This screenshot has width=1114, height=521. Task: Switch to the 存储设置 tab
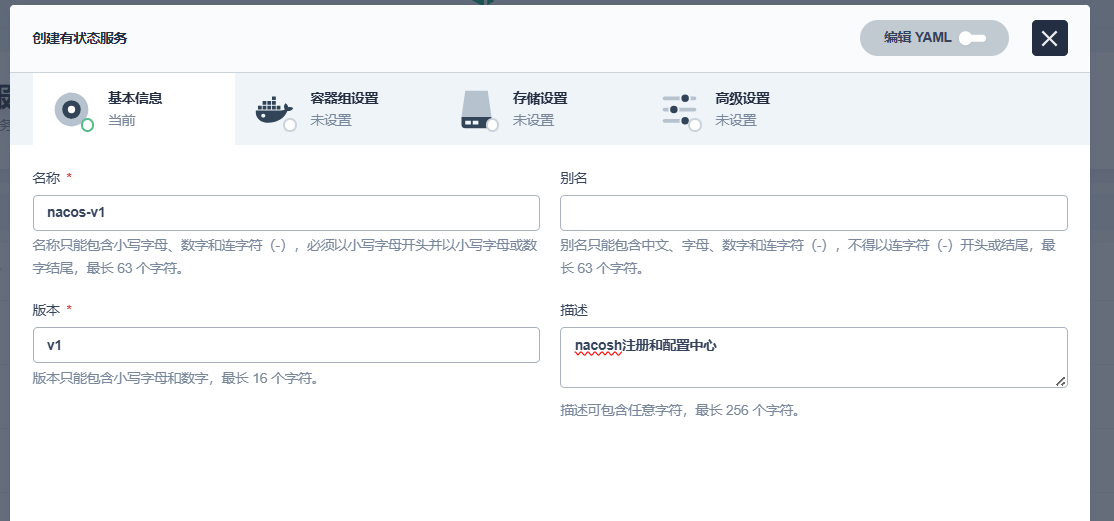[x=540, y=99]
